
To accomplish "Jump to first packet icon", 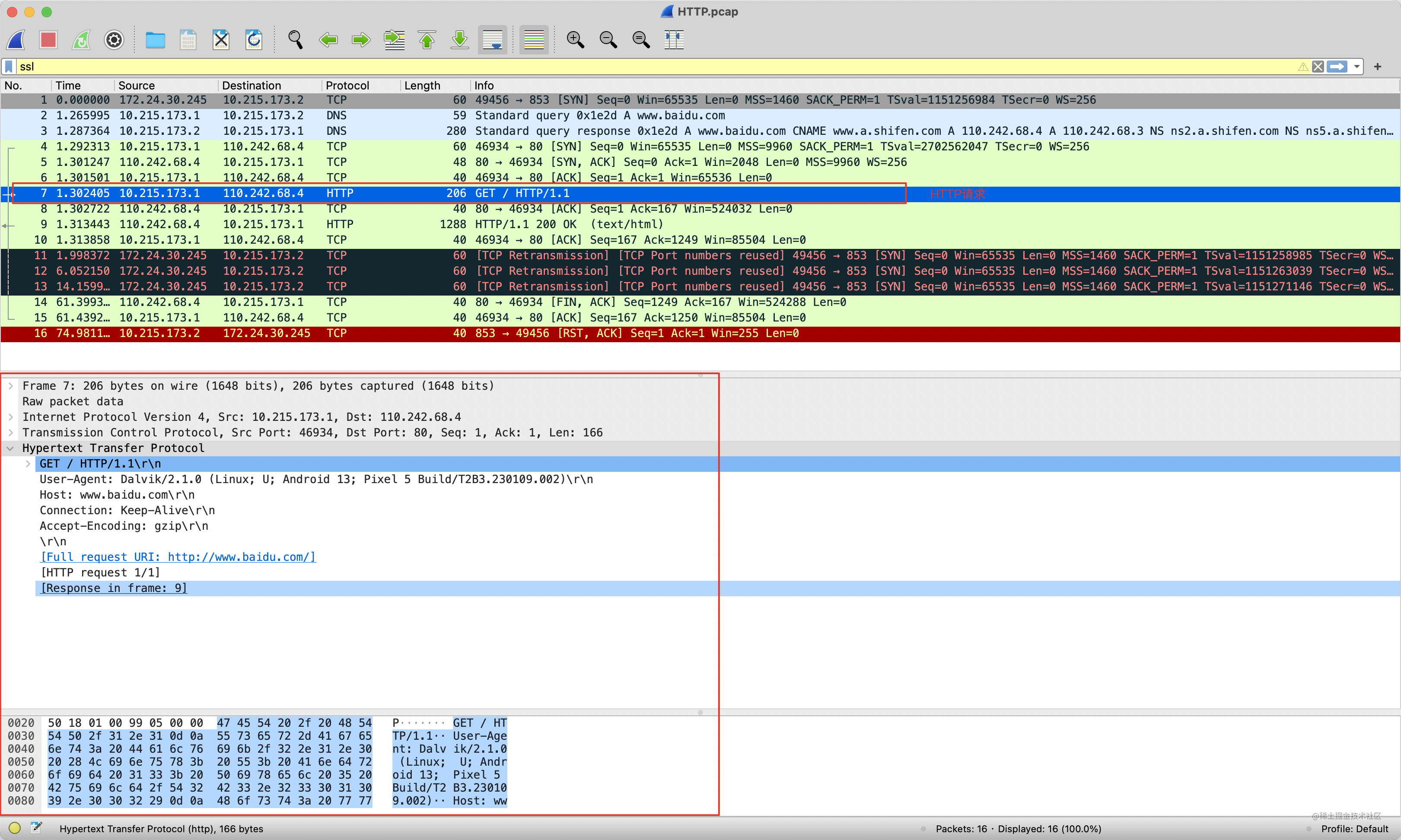I will (427, 40).
